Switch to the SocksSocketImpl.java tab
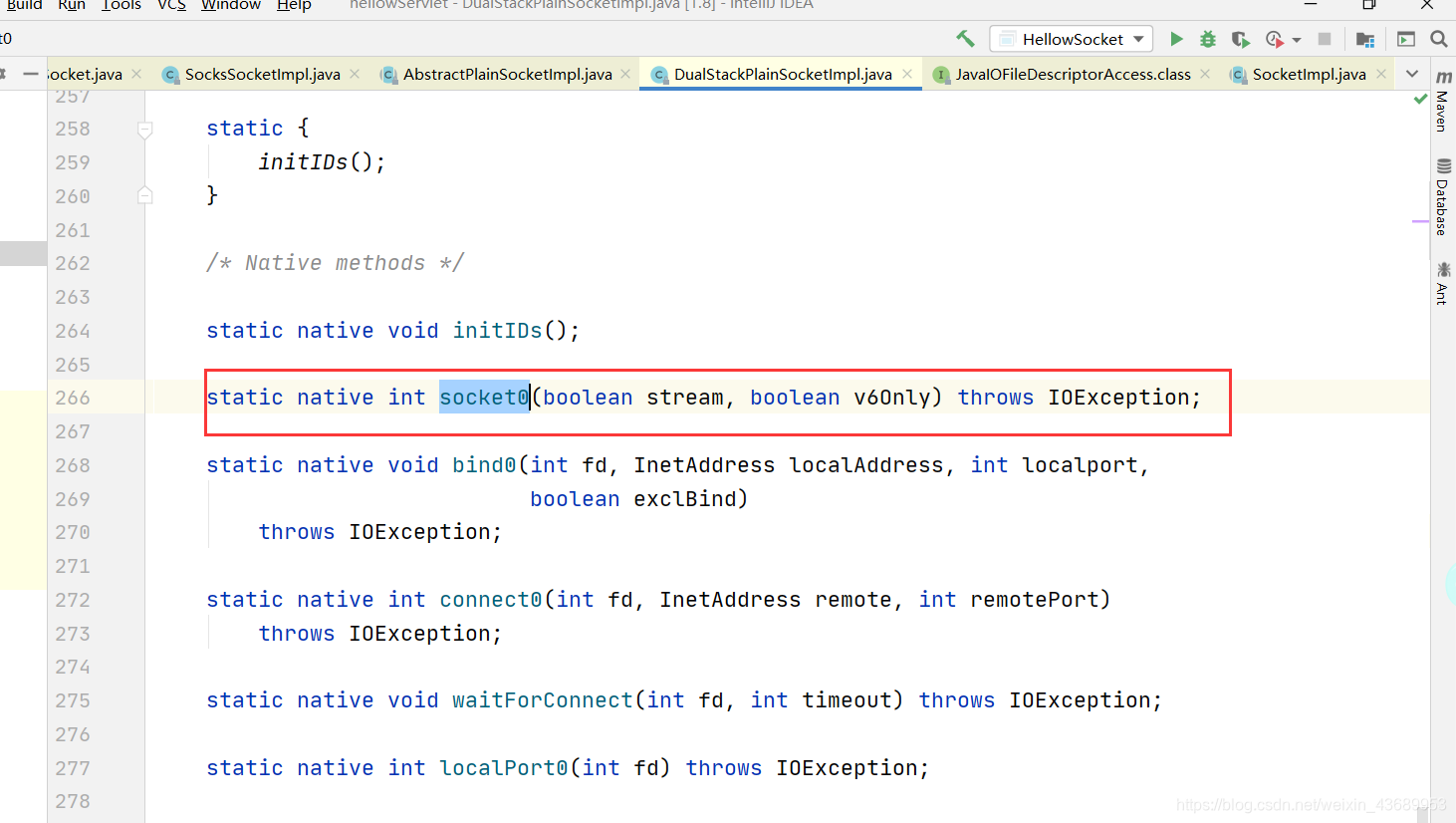 (x=262, y=74)
